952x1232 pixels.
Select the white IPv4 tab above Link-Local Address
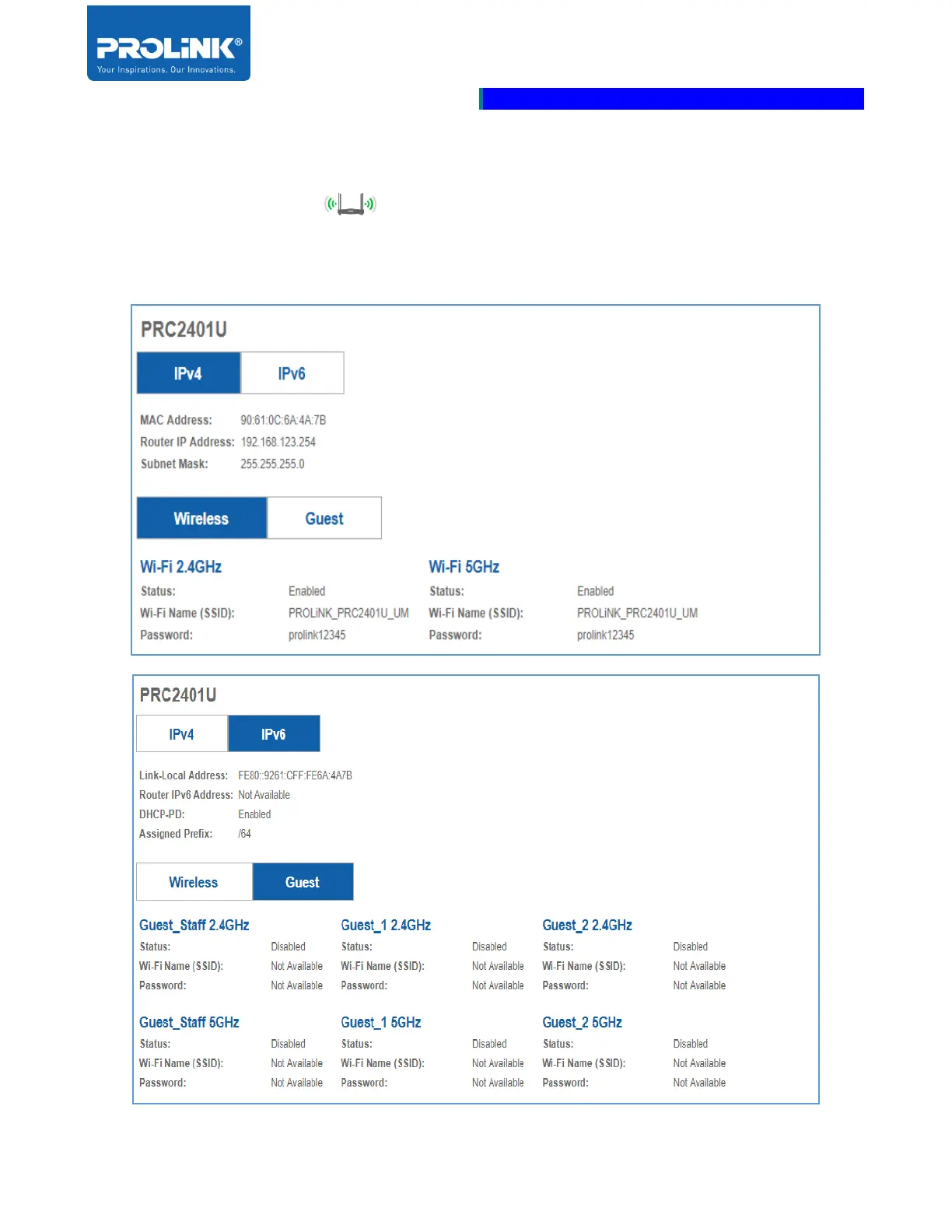(182, 734)
